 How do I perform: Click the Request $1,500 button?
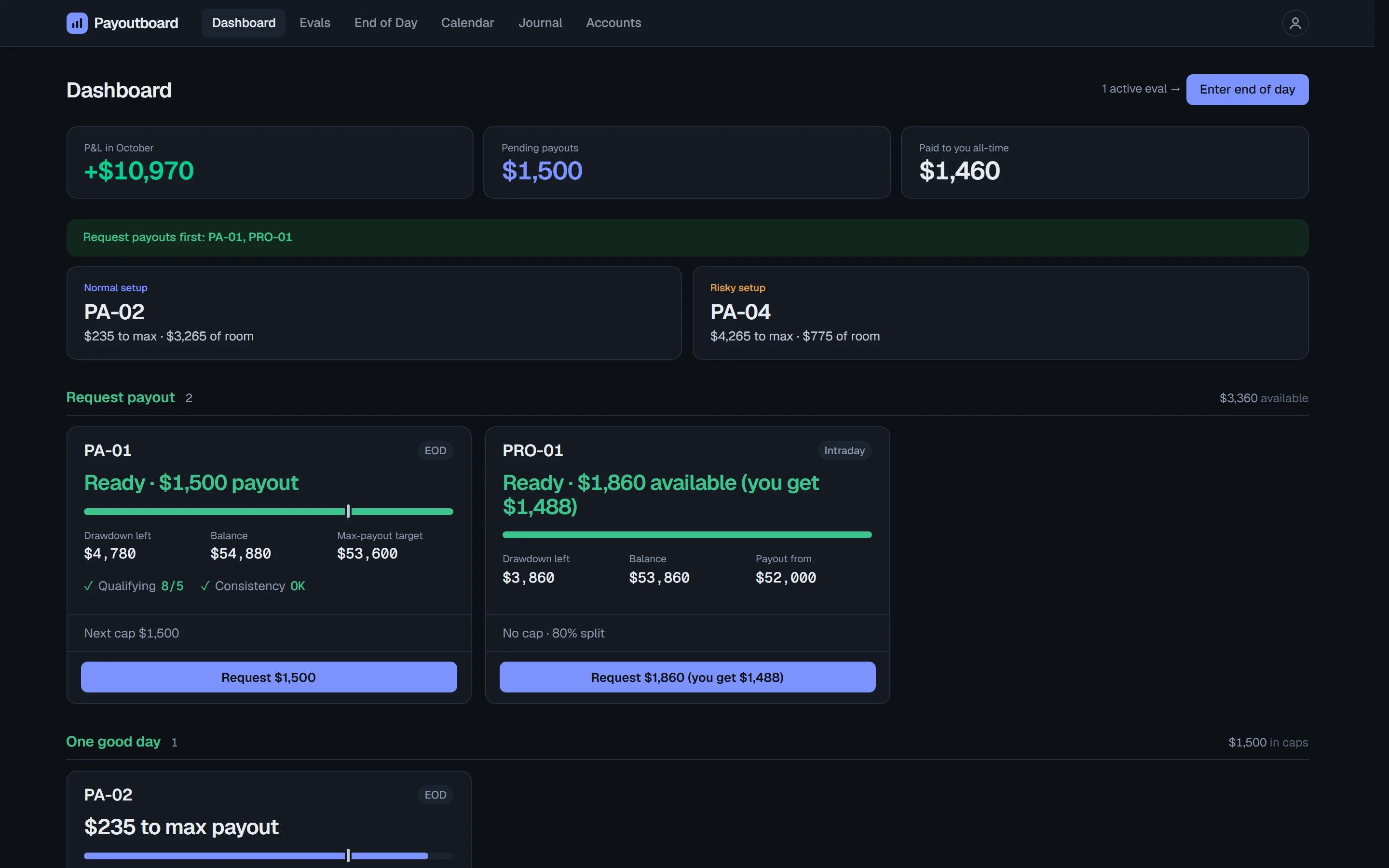[x=269, y=678]
